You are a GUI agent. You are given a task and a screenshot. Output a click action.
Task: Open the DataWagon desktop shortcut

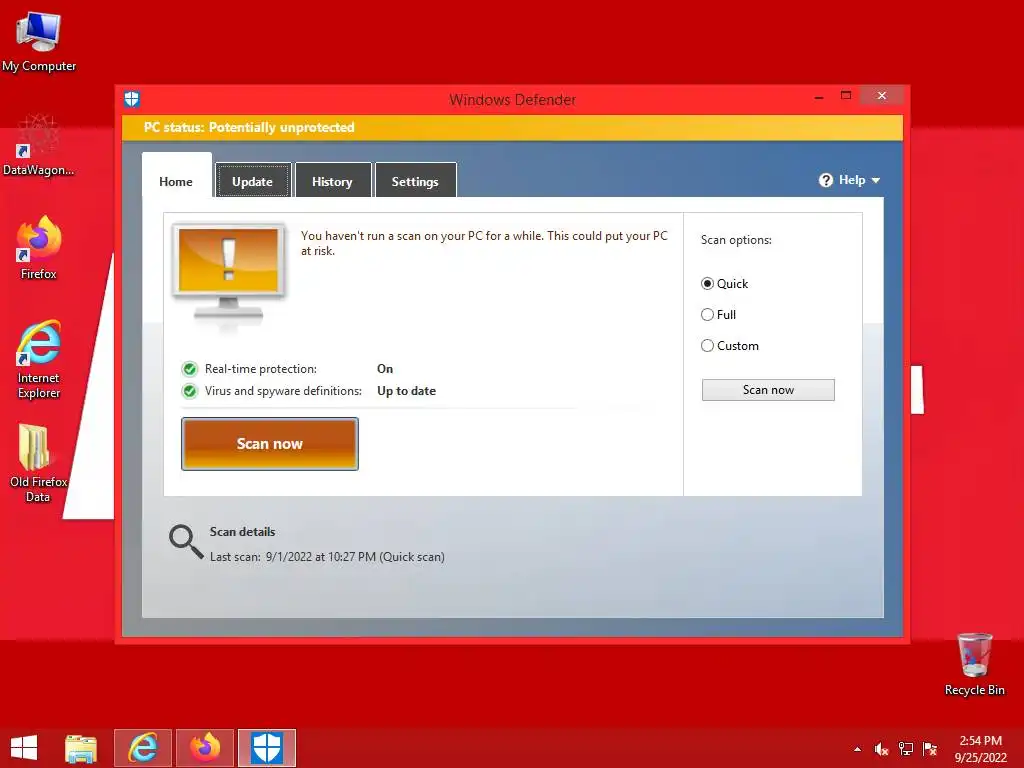[x=39, y=145]
